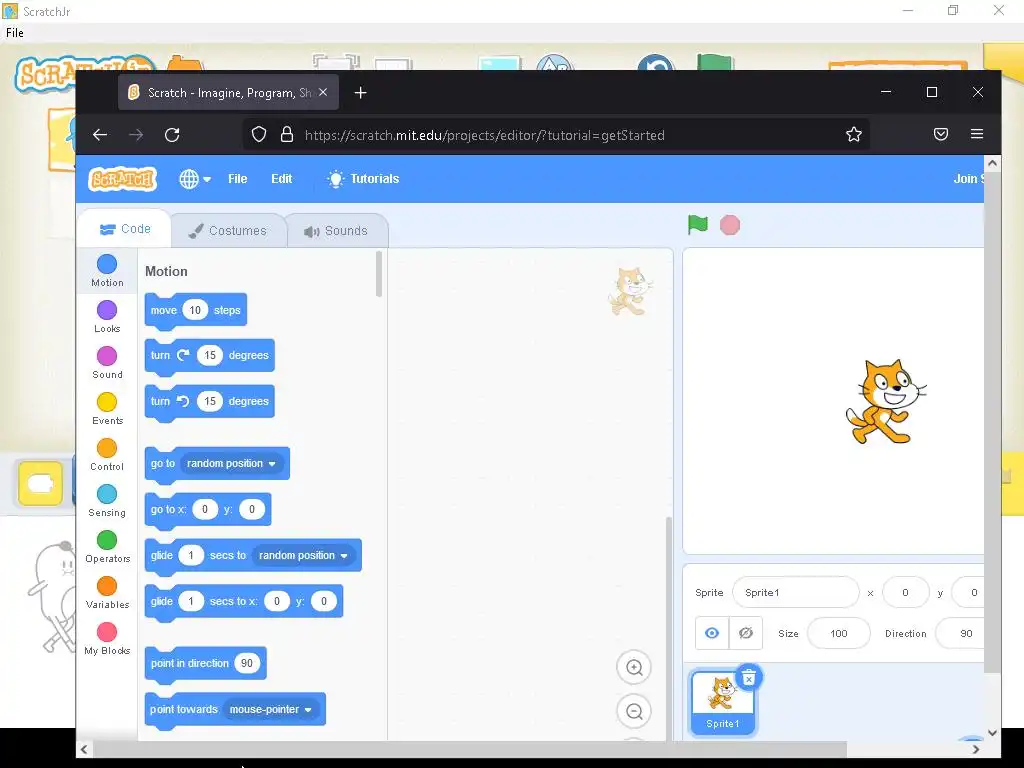
Task: Click the x value in go to x block
Action: (205, 509)
